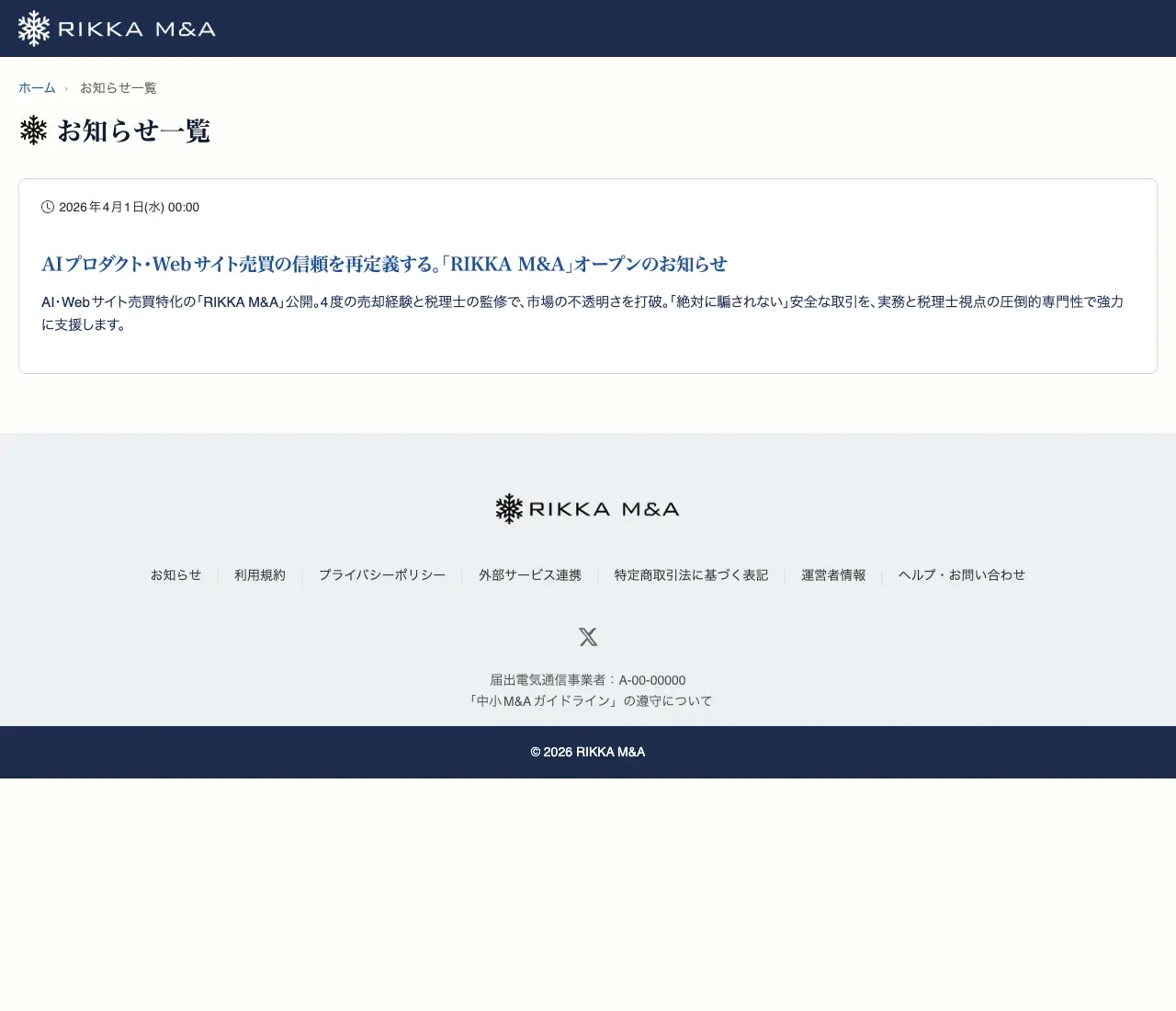Viewport: 1176px width, 1011px height.
Task: Open the 外部サービス連携 footer link
Action: 530,575
